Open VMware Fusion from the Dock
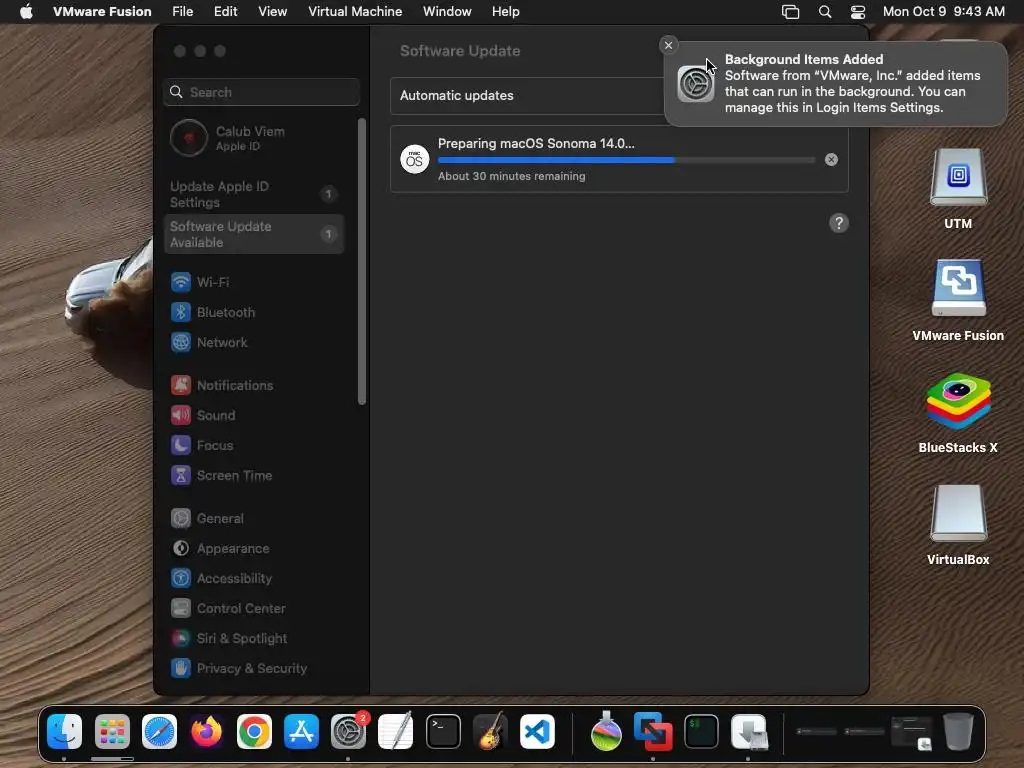The width and height of the screenshot is (1024, 768). (x=653, y=731)
